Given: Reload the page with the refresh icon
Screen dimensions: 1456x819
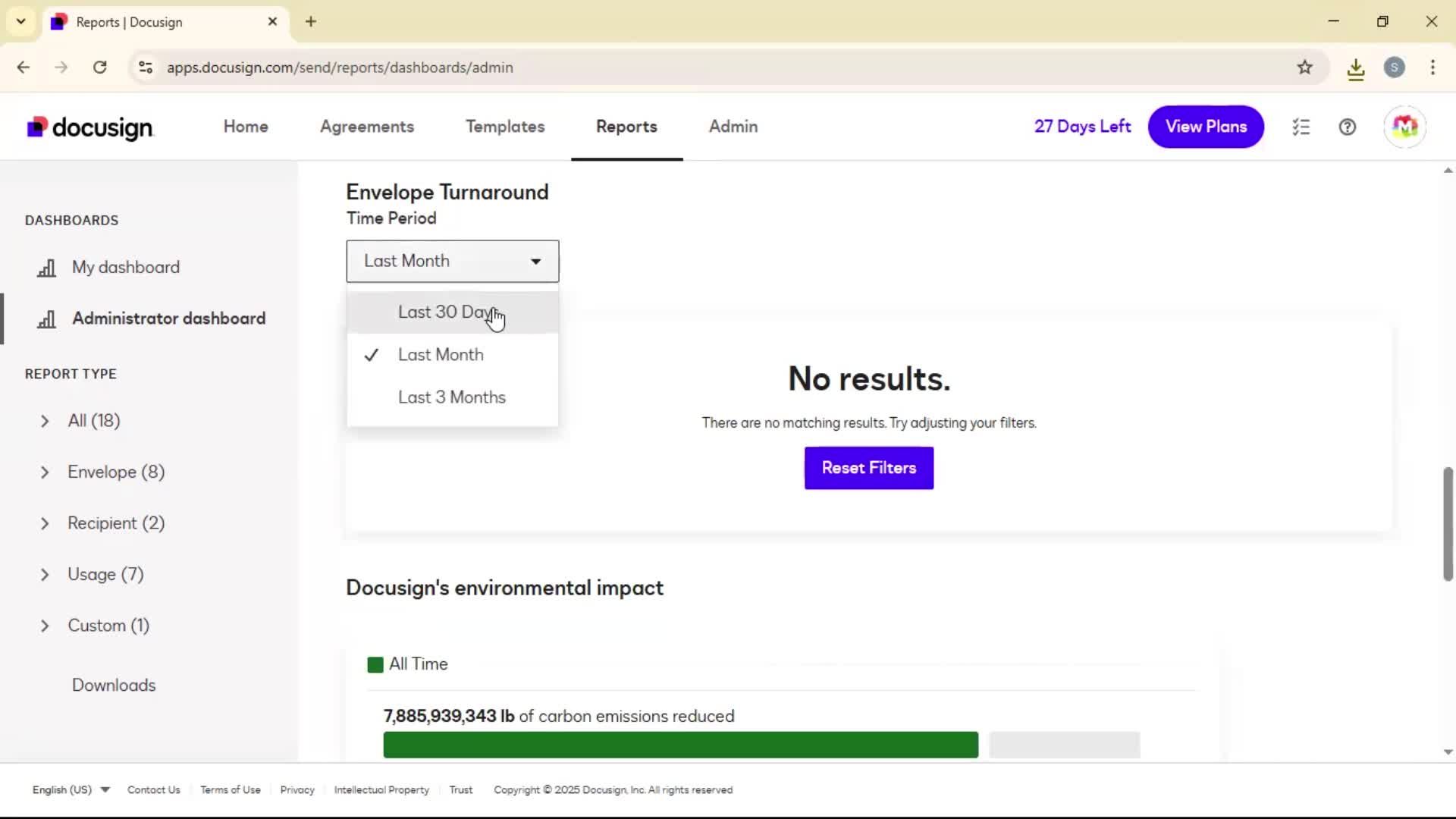Looking at the screenshot, I should [100, 67].
